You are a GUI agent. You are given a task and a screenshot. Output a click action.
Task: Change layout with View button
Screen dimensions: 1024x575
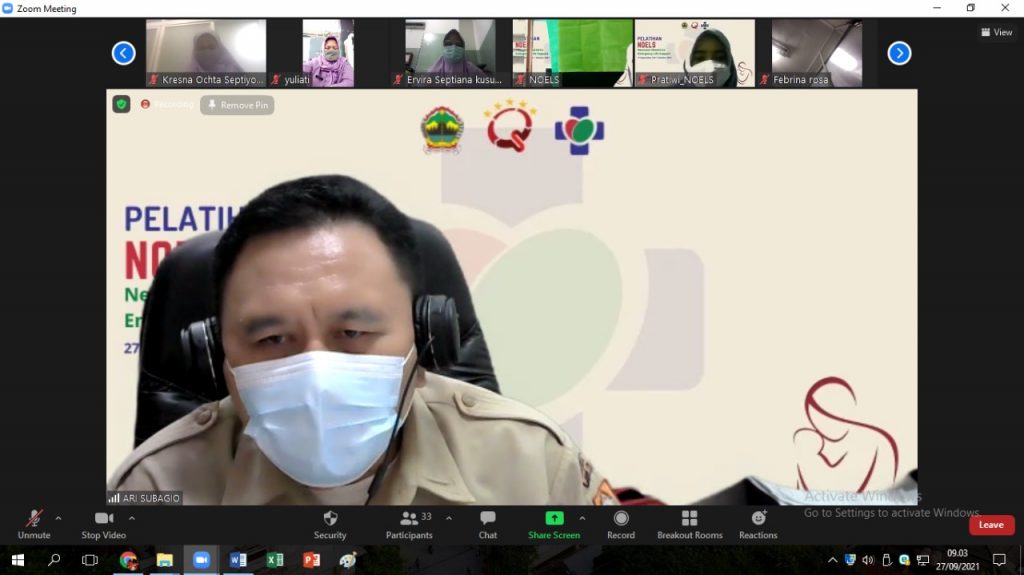pos(997,32)
